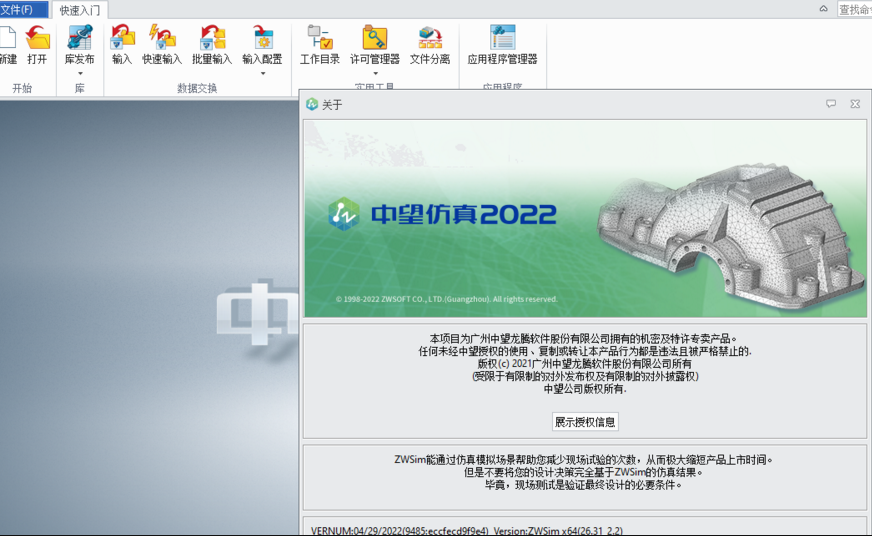Click the VERNUM version text line

coord(467,531)
